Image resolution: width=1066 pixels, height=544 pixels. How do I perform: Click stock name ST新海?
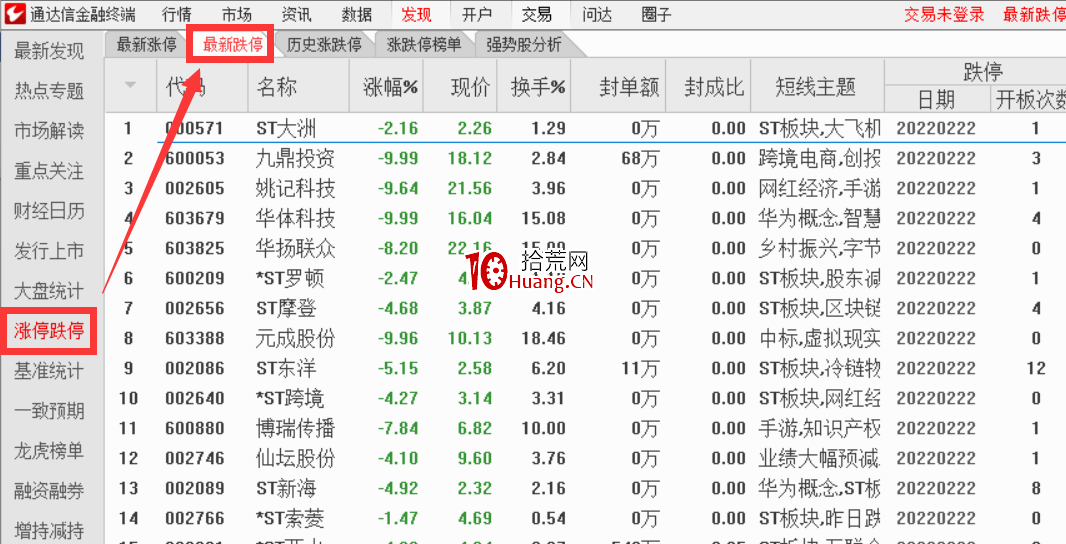[x=286, y=488]
